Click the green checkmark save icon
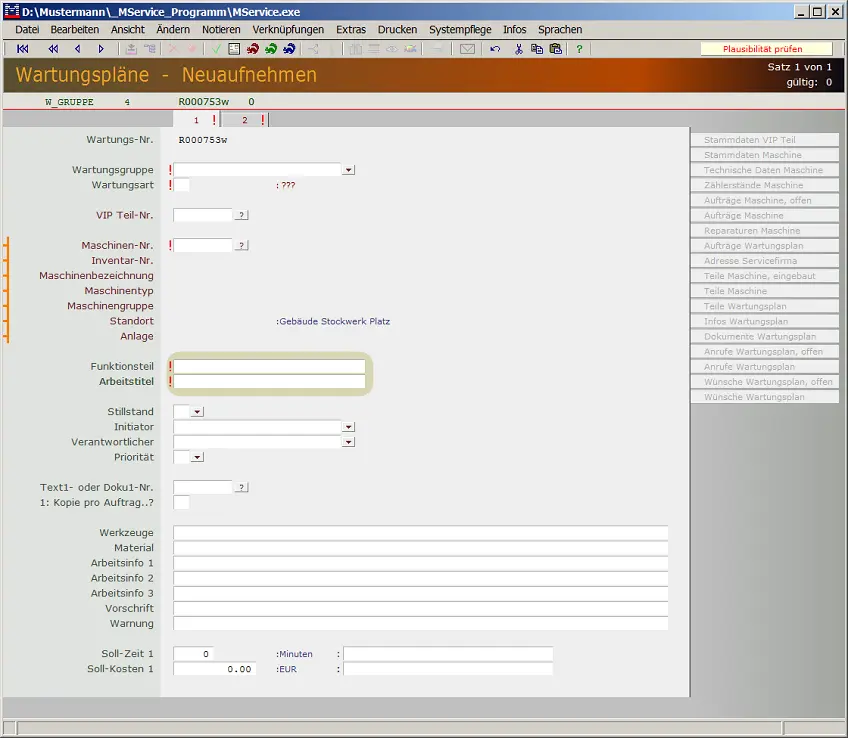 coord(216,49)
